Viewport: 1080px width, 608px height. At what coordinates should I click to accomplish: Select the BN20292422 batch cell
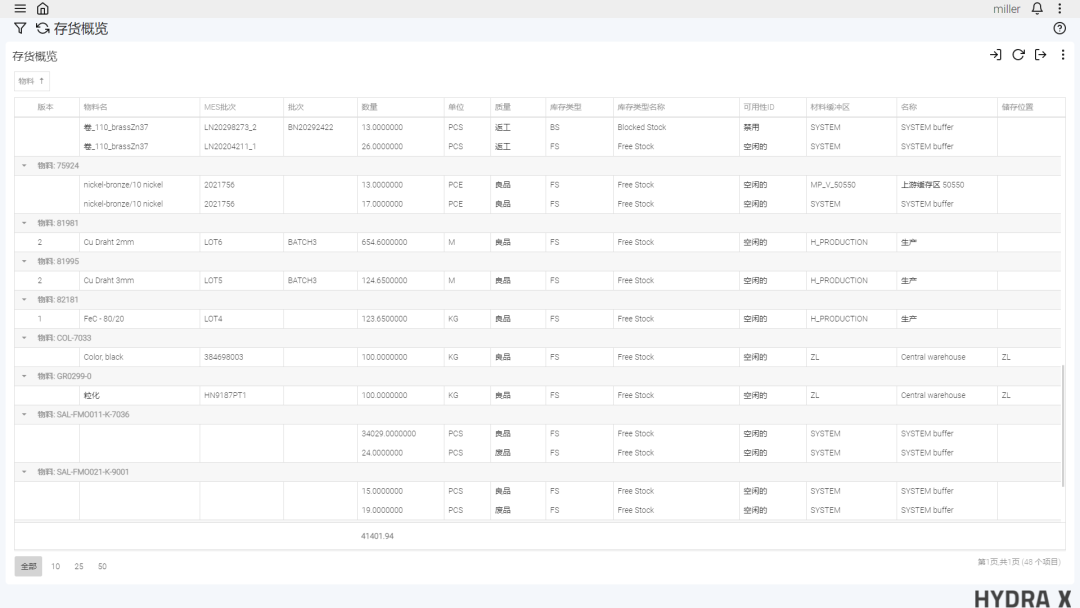320,127
